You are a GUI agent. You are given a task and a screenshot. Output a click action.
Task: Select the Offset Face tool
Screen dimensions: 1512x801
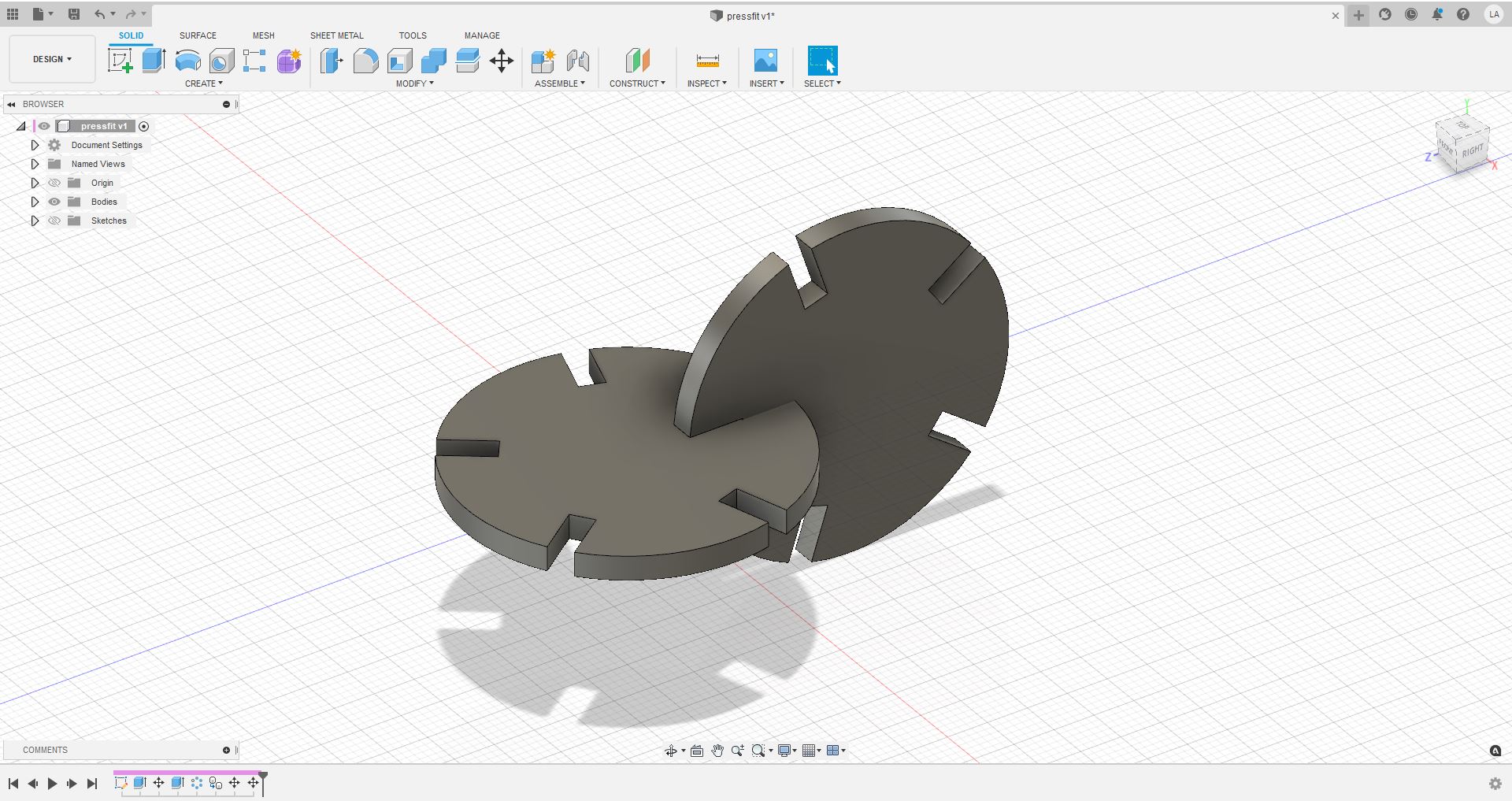coord(468,61)
